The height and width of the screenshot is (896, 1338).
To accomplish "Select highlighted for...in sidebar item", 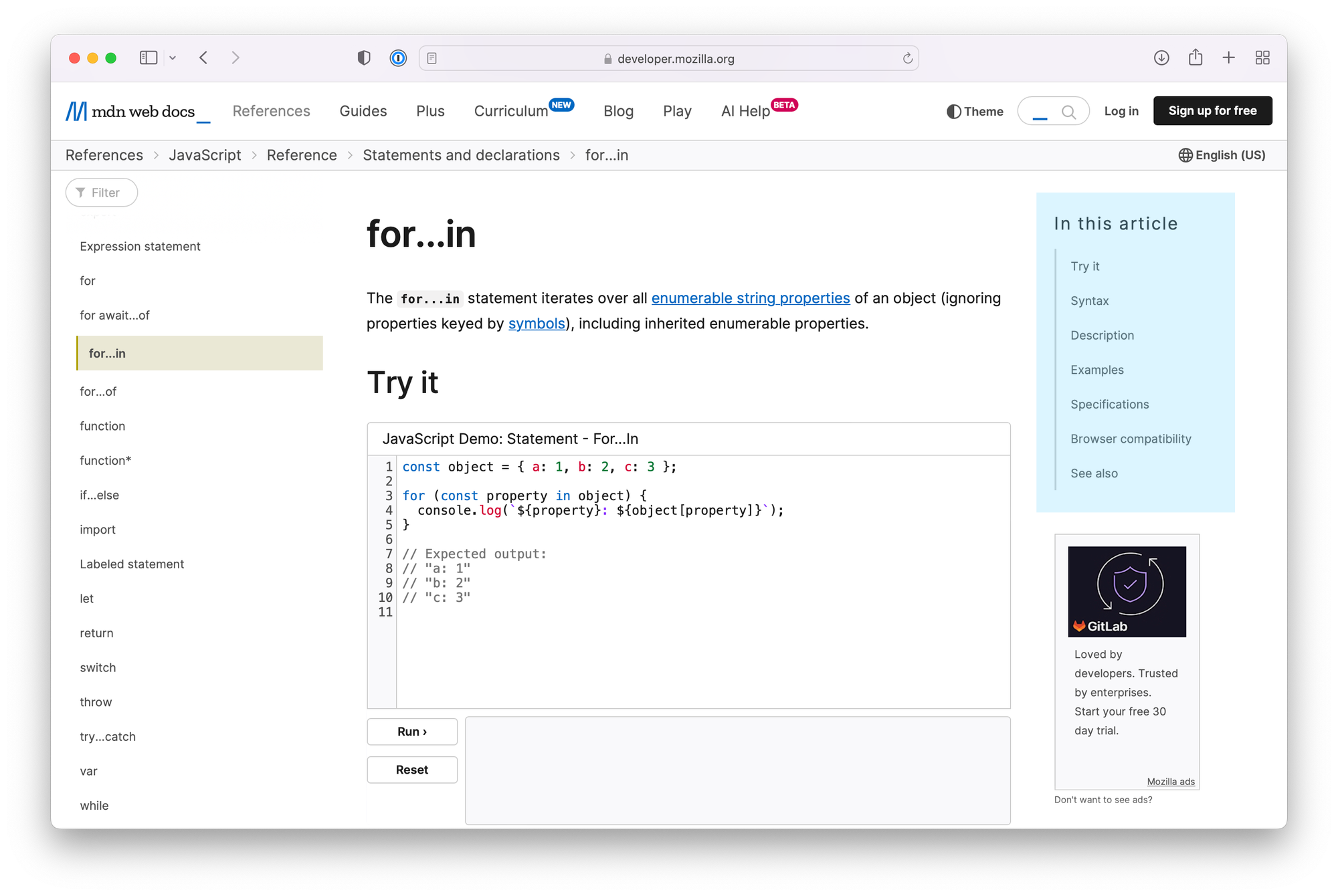I will 199,353.
